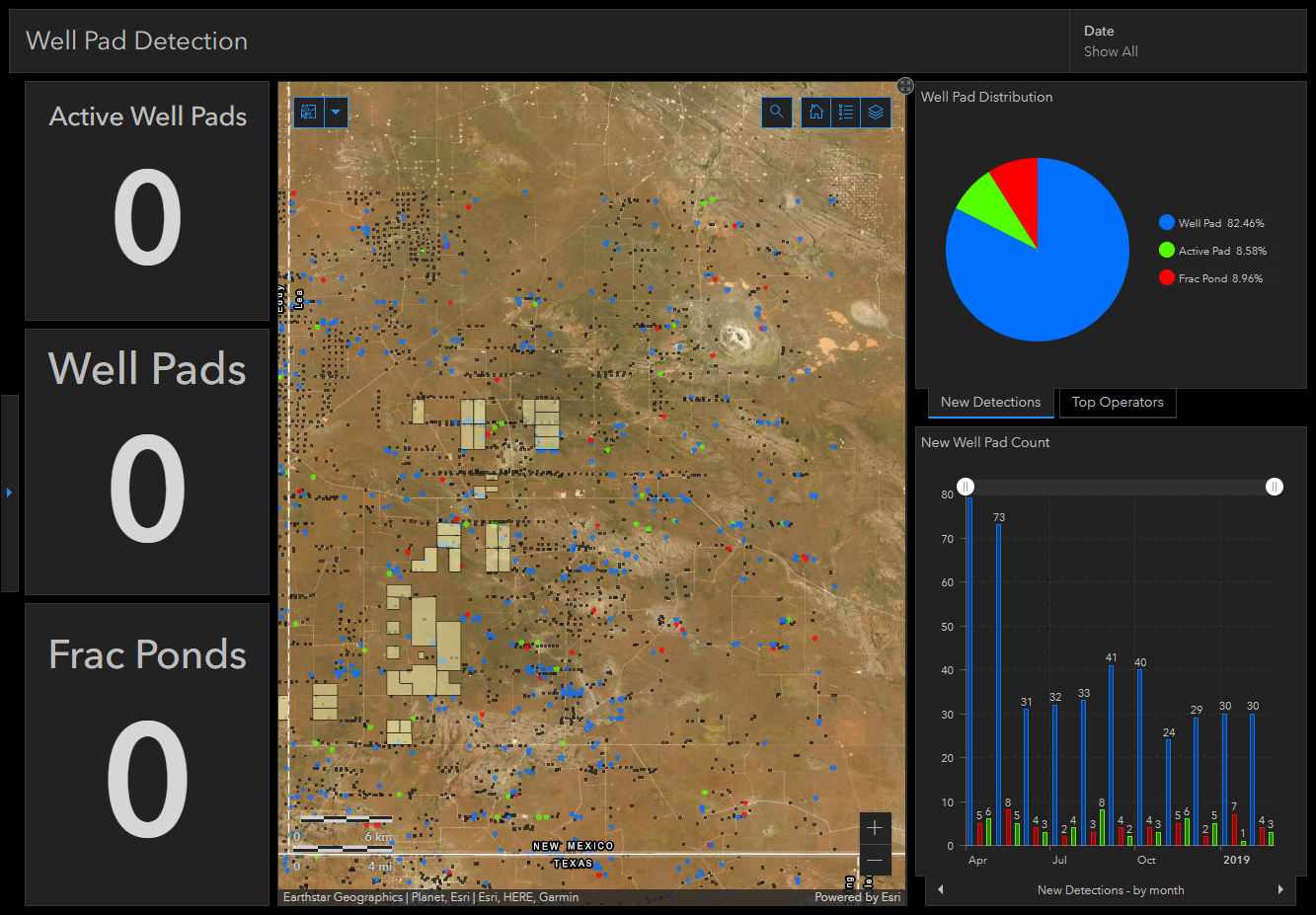Go to the next chart page arrow

[x=1280, y=889]
